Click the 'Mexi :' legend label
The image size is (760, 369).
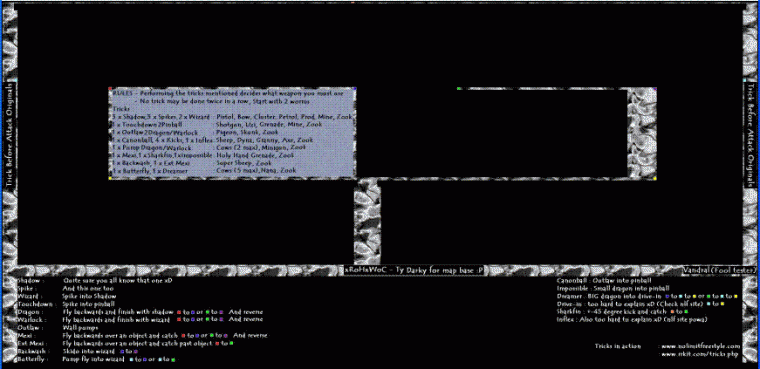26,336
